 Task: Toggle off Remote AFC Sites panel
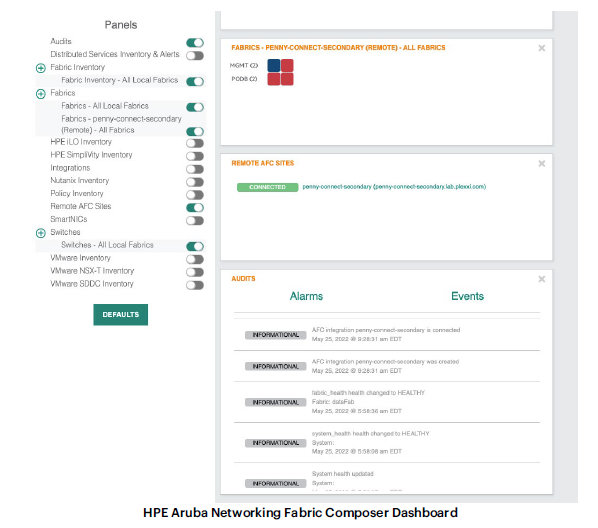coord(195,208)
